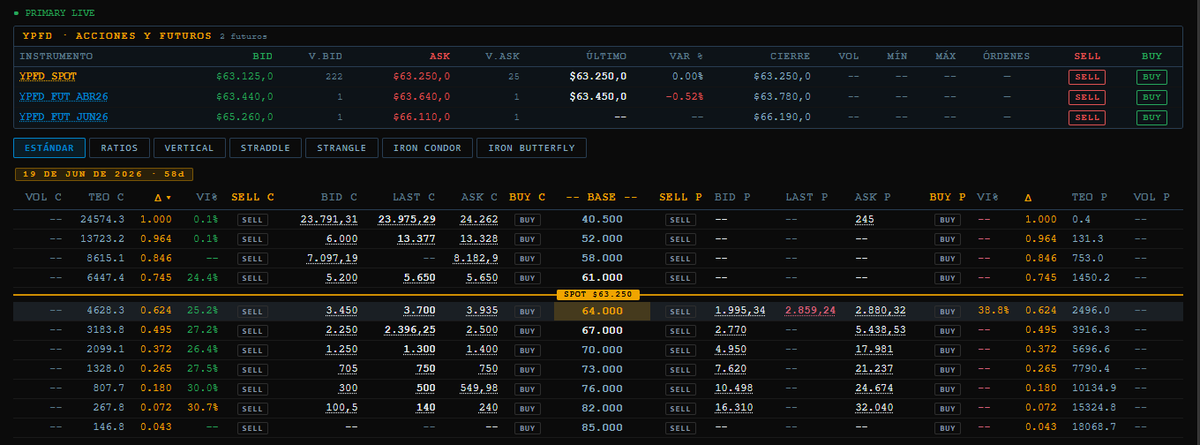Sell the call at 82.000 strike
The image size is (1200, 445).
253,407
